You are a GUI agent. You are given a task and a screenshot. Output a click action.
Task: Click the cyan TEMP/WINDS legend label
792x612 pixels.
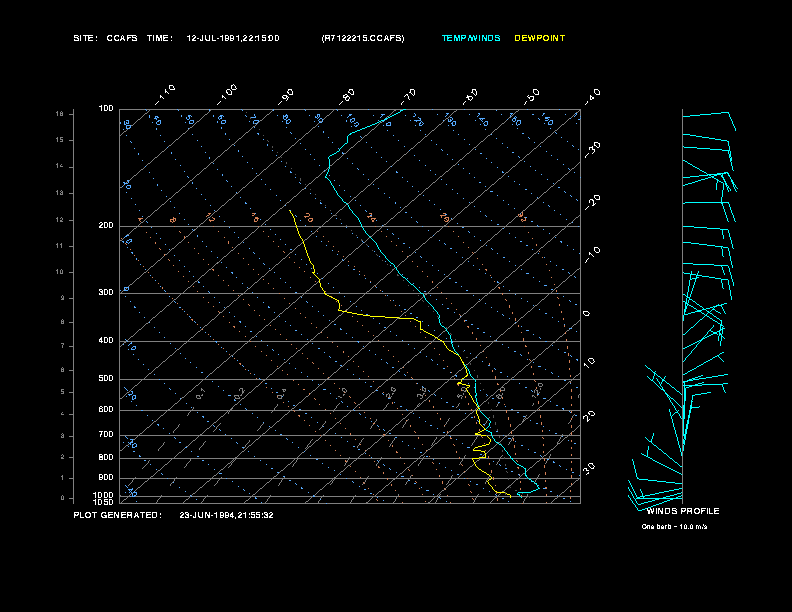(x=471, y=38)
